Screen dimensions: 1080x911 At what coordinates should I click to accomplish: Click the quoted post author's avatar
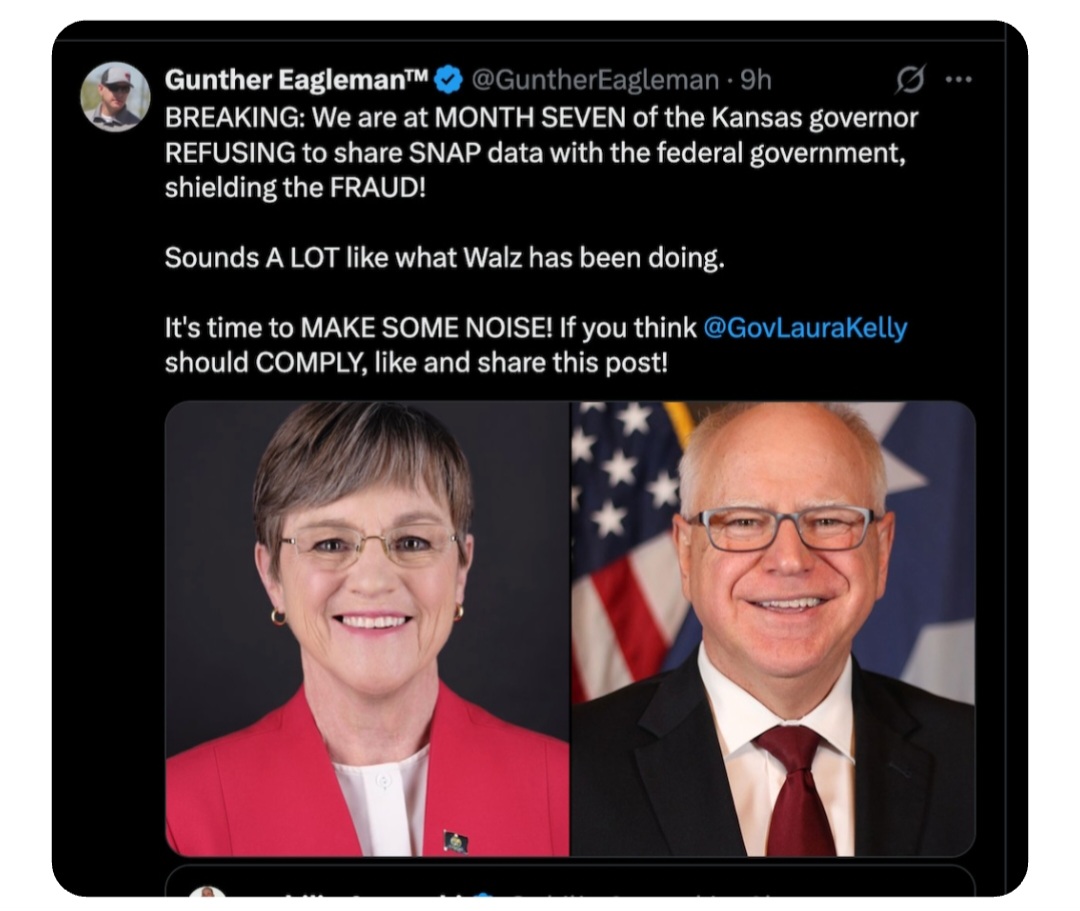click(x=207, y=892)
